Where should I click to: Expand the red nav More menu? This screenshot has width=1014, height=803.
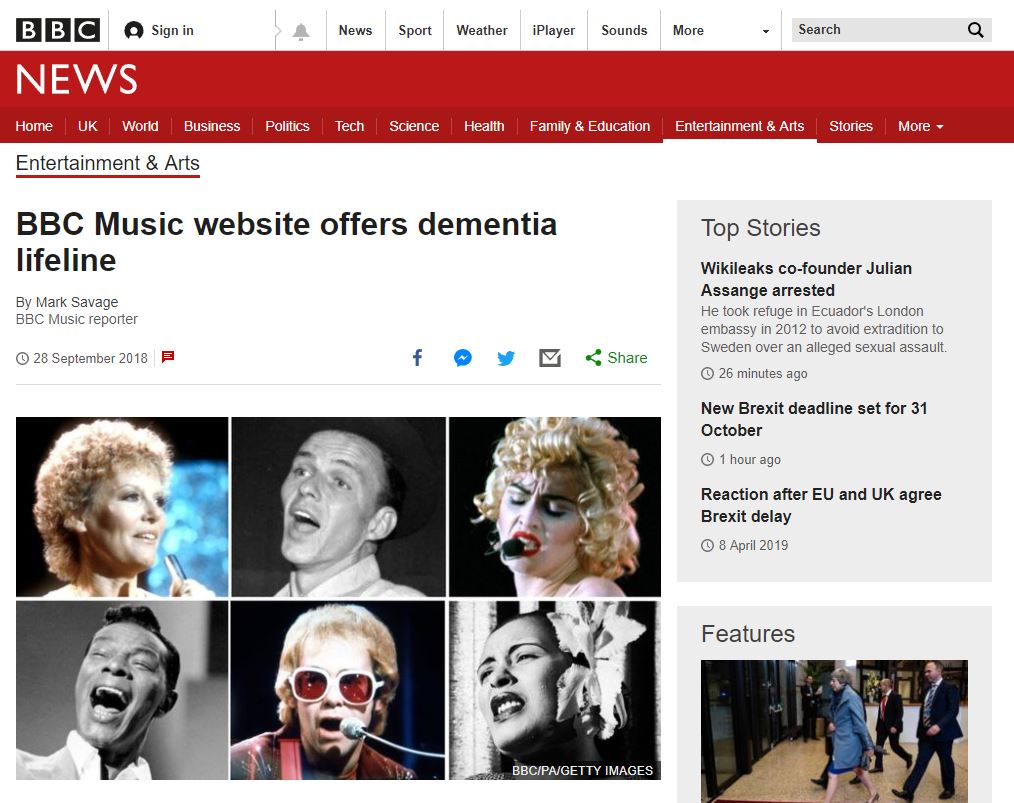920,126
